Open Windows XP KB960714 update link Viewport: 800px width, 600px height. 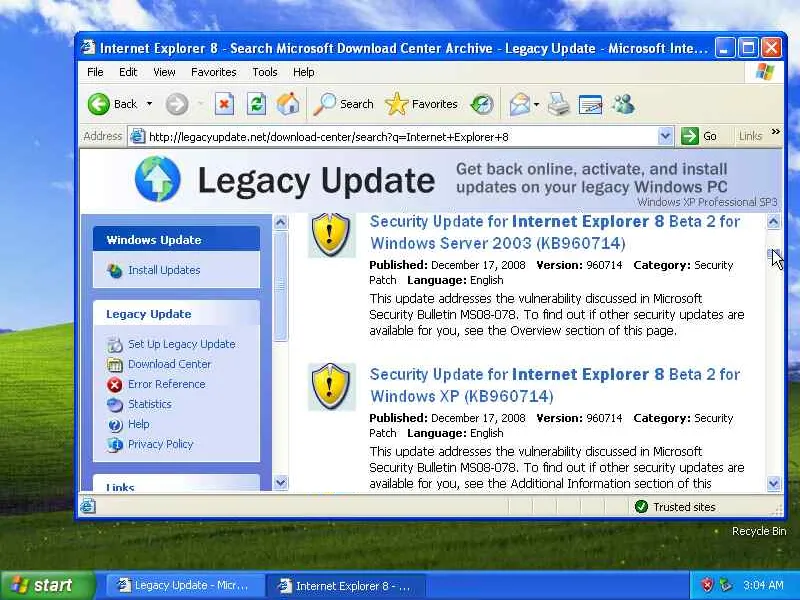(x=555, y=385)
